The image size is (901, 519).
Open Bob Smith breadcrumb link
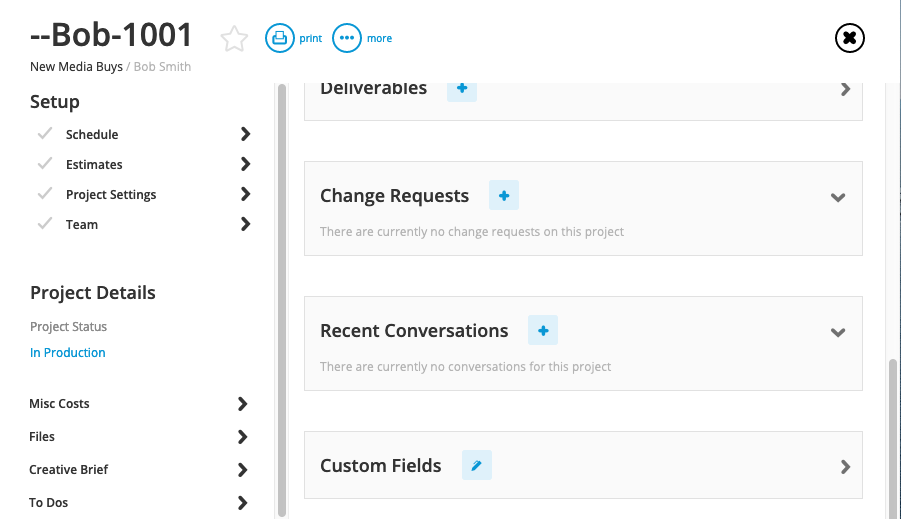click(162, 67)
